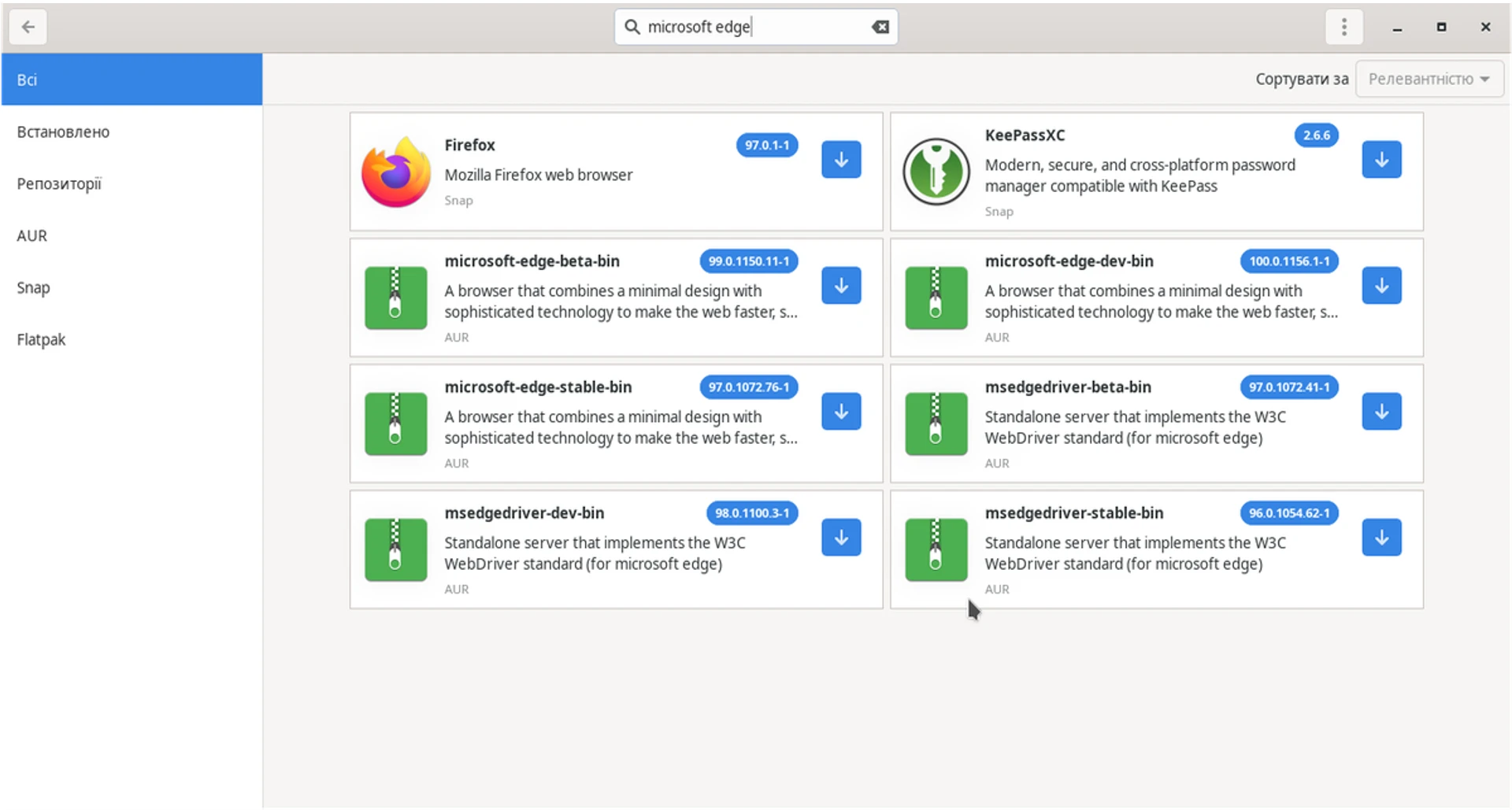Screen dimensions: 1512x810
Task: Click microsoft-edge-stable-bin archive icon
Action: click(x=396, y=423)
